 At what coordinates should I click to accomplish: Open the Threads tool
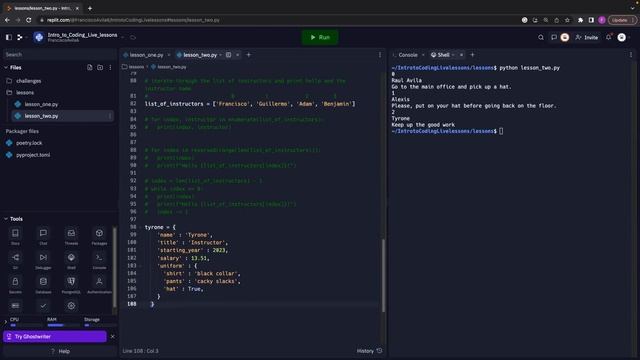[x=71, y=236]
